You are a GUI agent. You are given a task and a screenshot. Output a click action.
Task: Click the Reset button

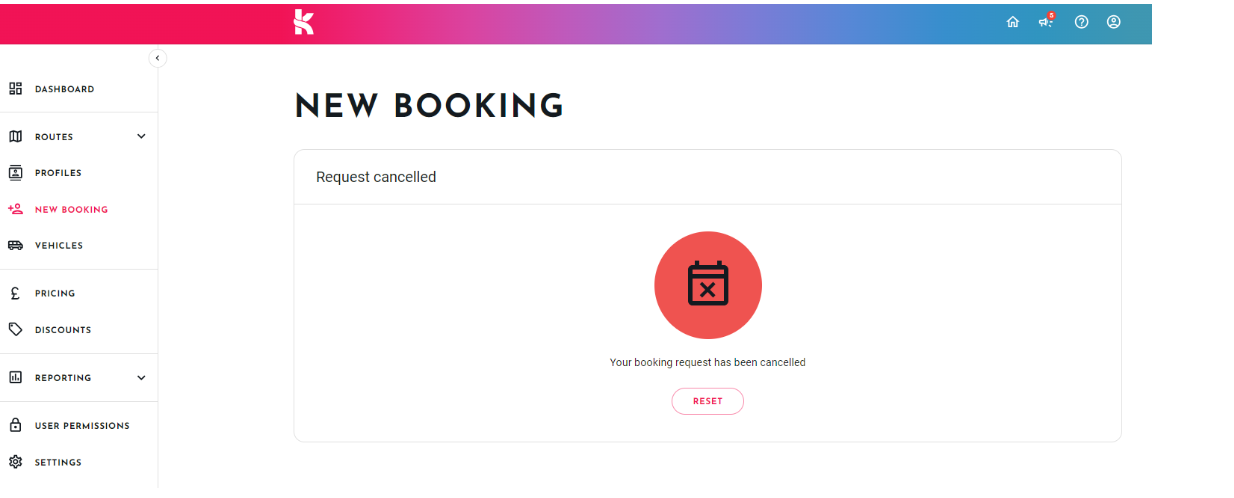pyautogui.click(x=708, y=401)
